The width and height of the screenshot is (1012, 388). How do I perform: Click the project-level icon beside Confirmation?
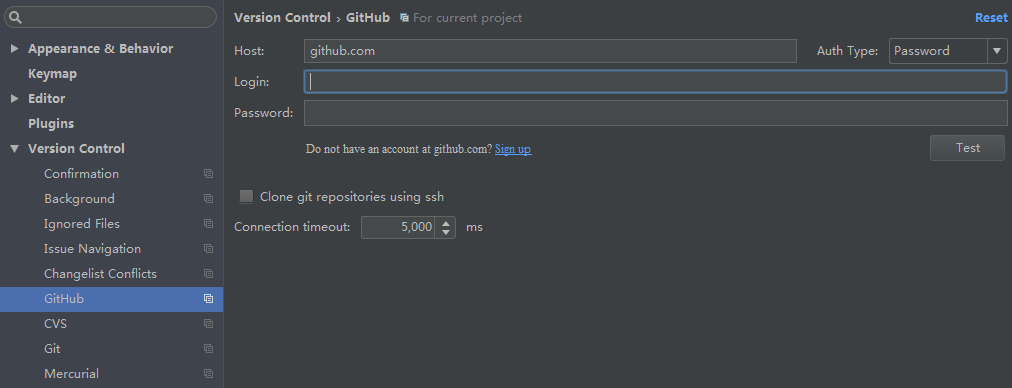point(208,174)
